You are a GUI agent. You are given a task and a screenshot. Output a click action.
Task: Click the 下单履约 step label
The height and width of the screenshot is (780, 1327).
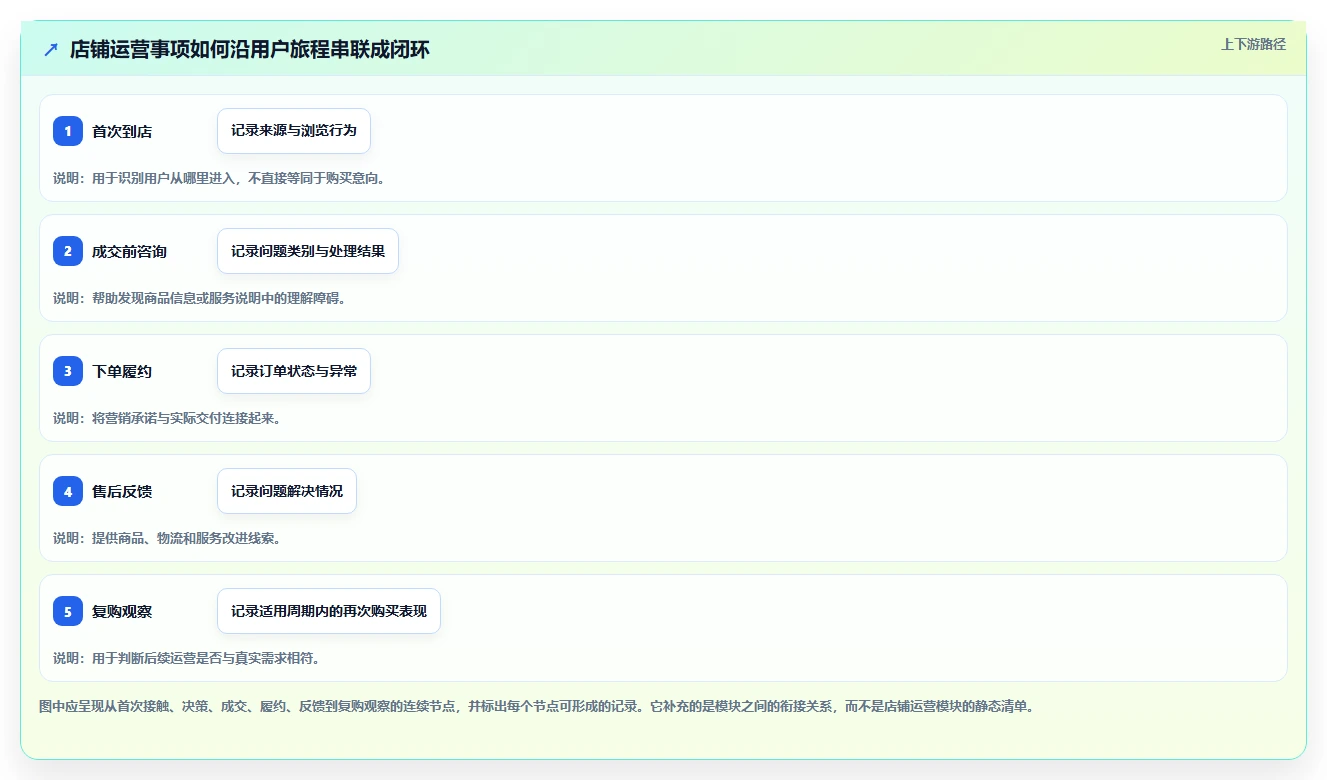click(122, 372)
